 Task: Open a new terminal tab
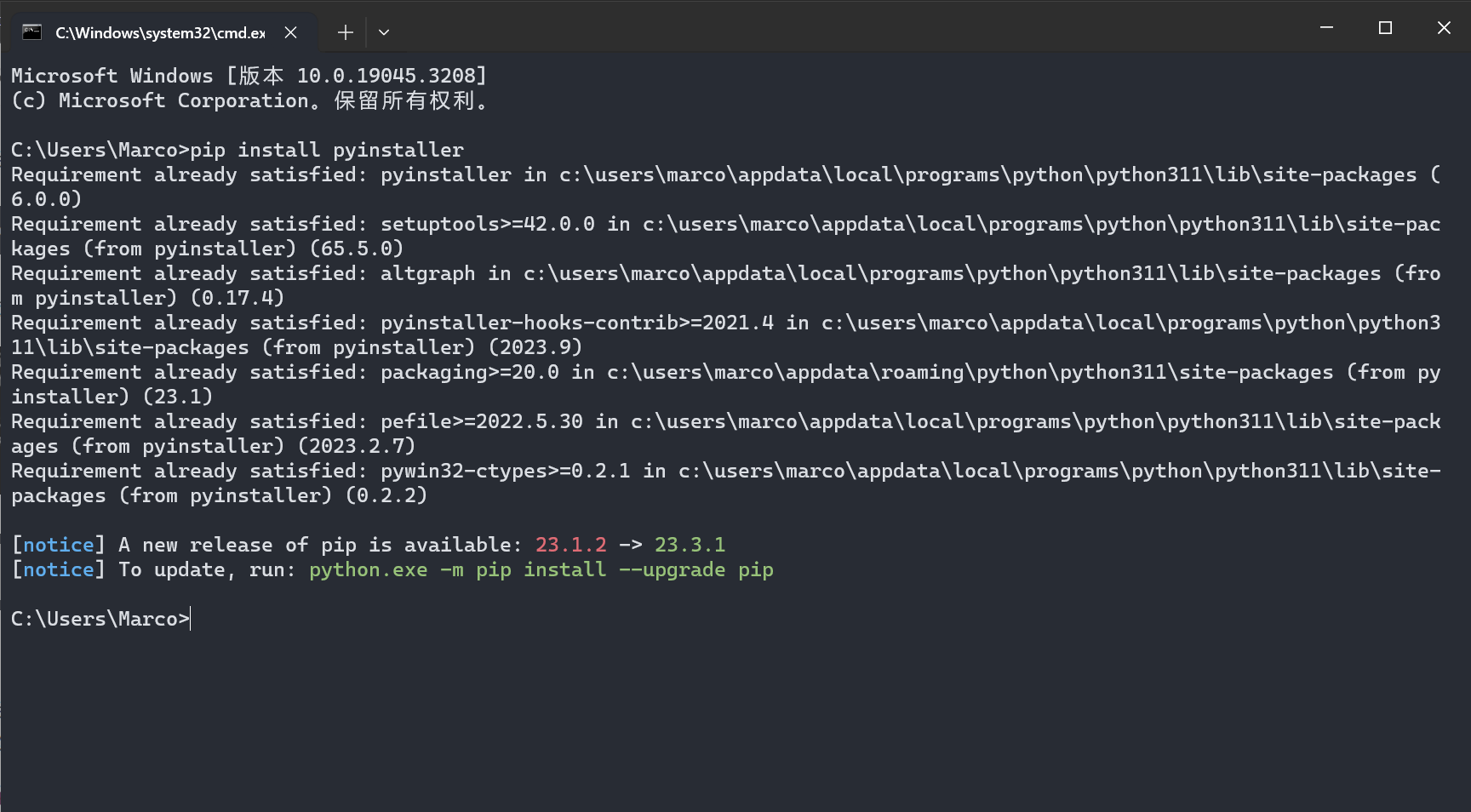(x=345, y=32)
